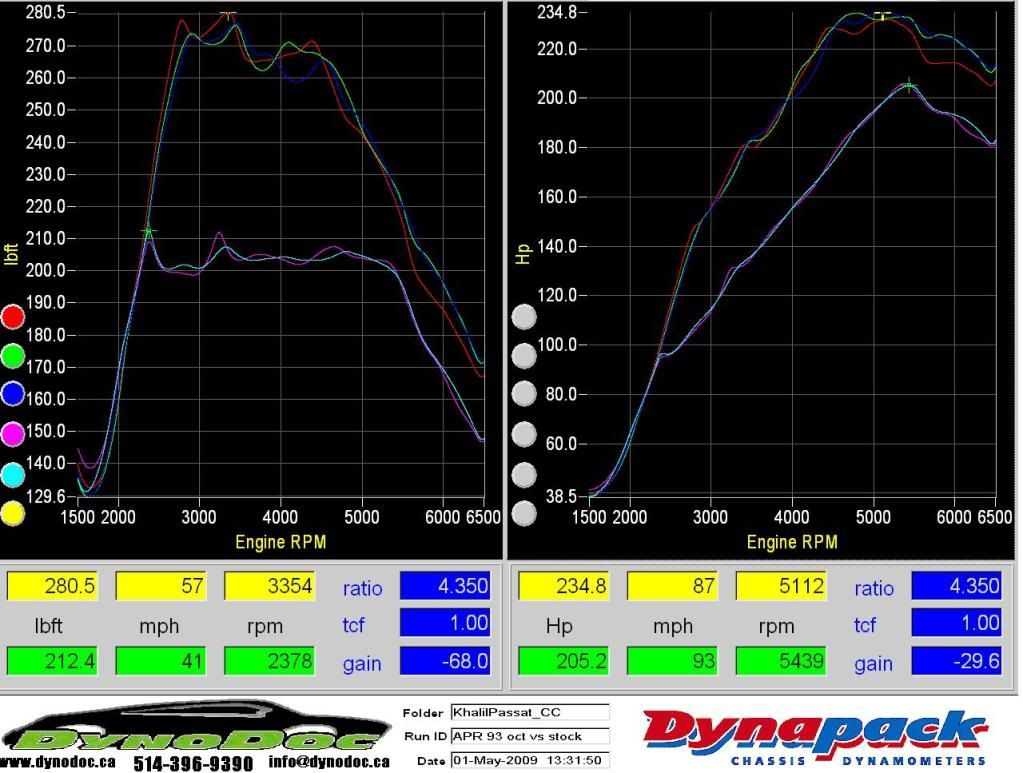Click the green cursor marker on torque graph
The image size is (1023, 773).
(x=148, y=232)
